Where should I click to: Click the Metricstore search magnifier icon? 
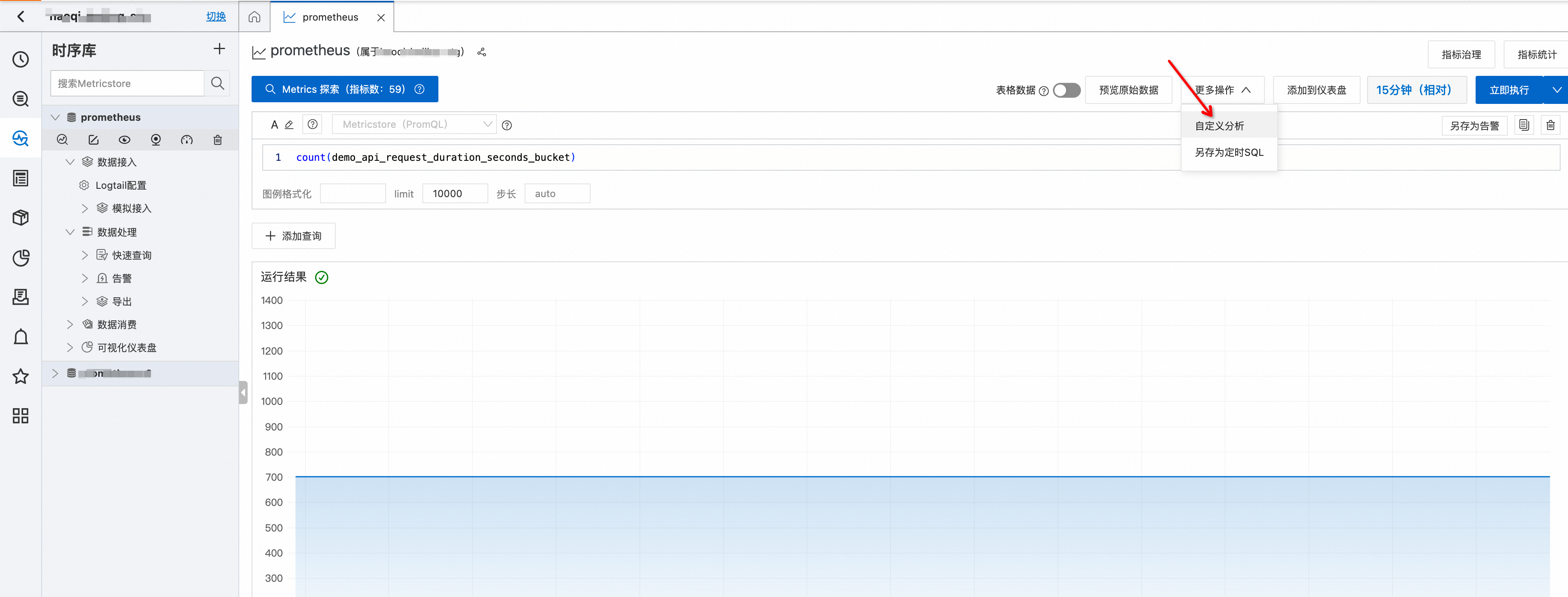217,83
